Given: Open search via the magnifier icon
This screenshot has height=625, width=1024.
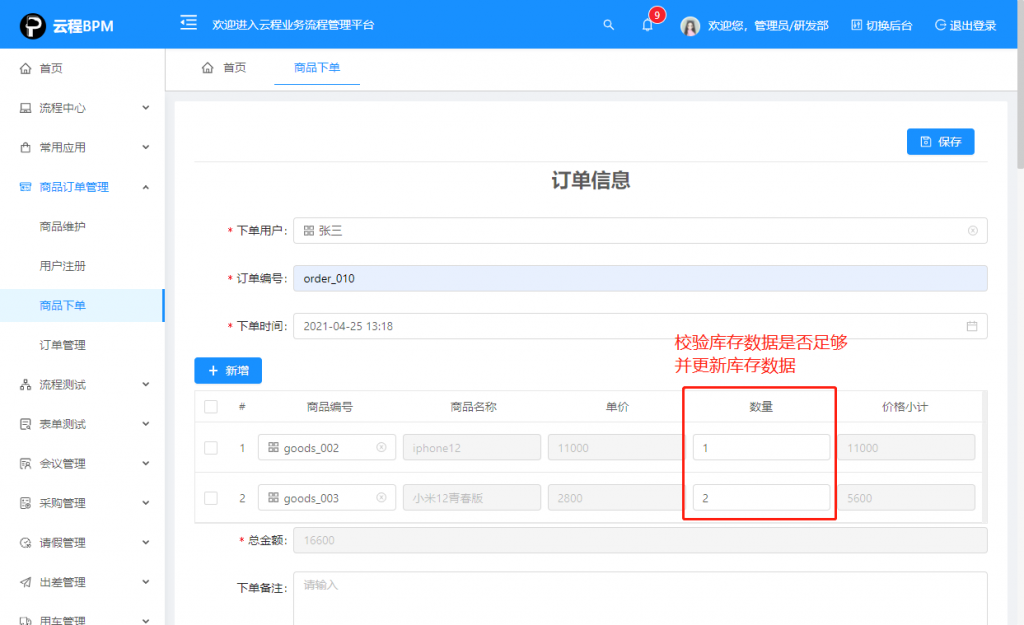Looking at the screenshot, I should (x=609, y=25).
